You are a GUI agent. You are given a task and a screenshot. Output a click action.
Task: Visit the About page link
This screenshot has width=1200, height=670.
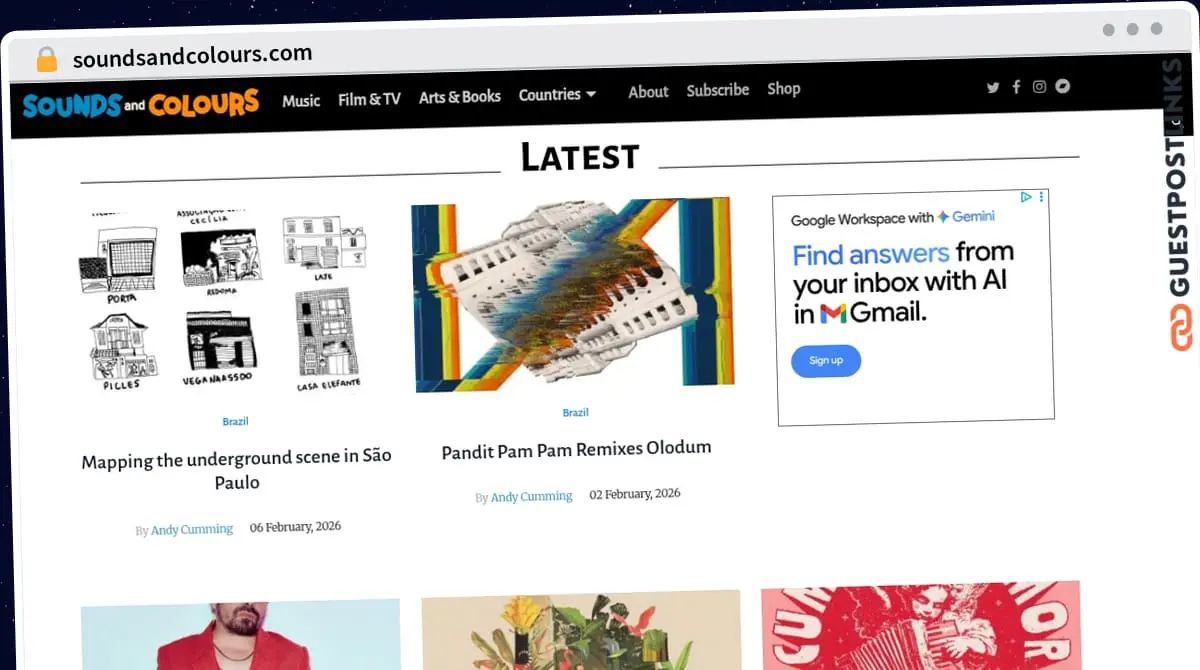648,92
